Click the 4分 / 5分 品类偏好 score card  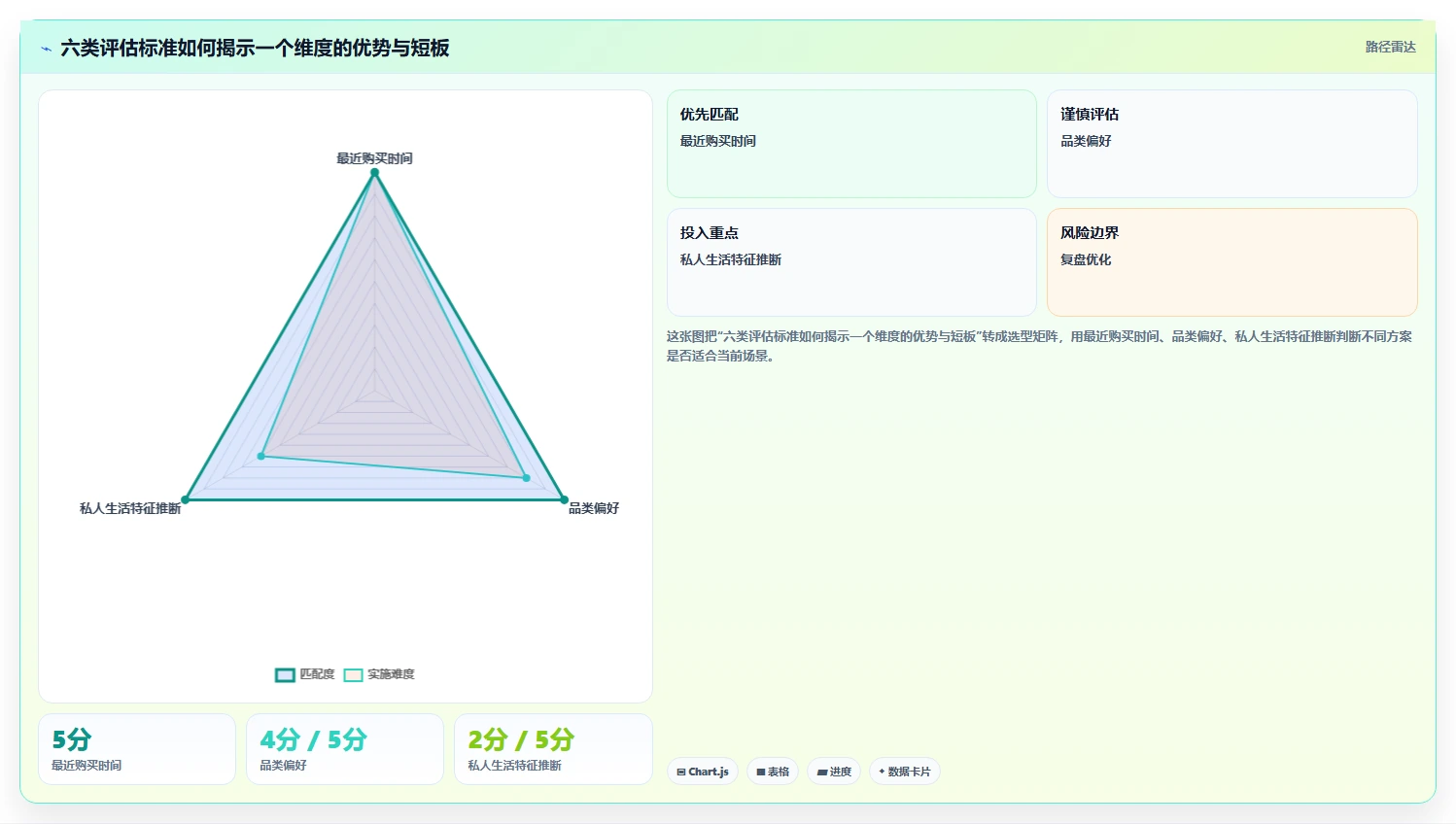tap(345, 749)
